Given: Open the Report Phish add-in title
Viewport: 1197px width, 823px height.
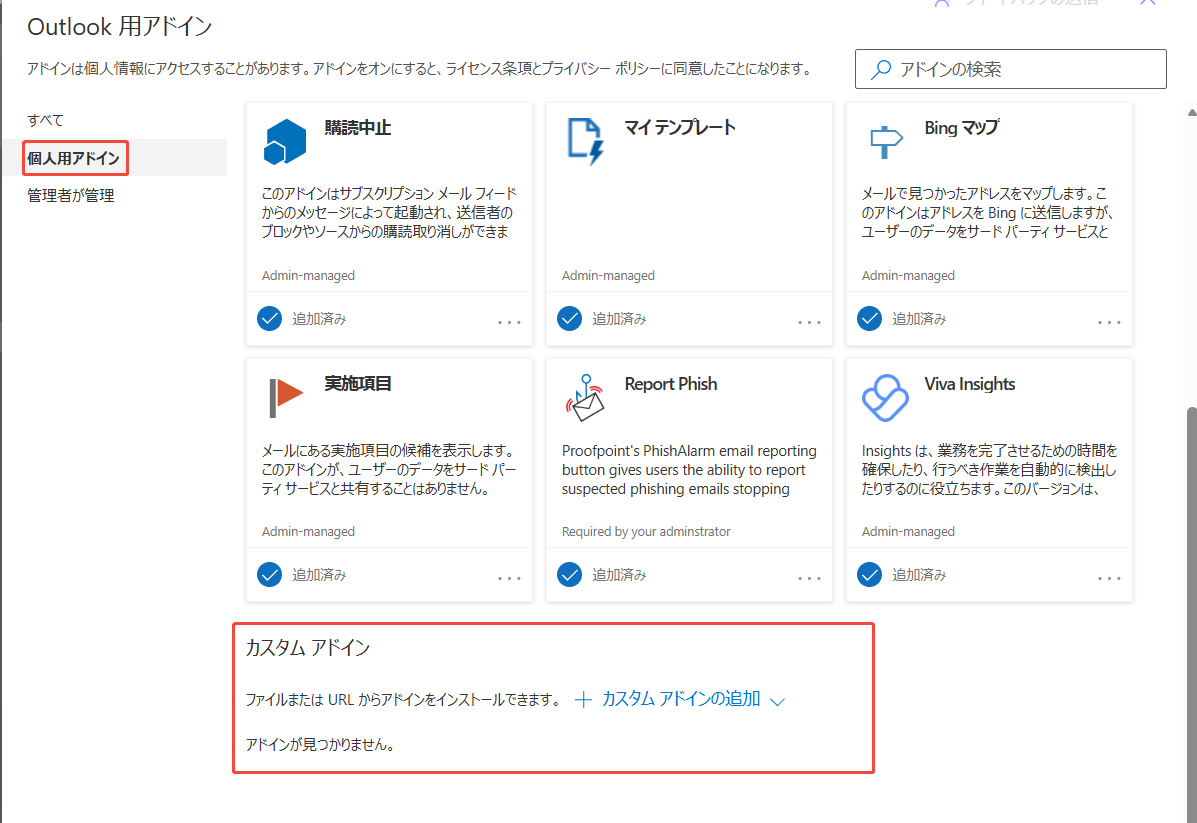Looking at the screenshot, I should click(x=671, y=383).
